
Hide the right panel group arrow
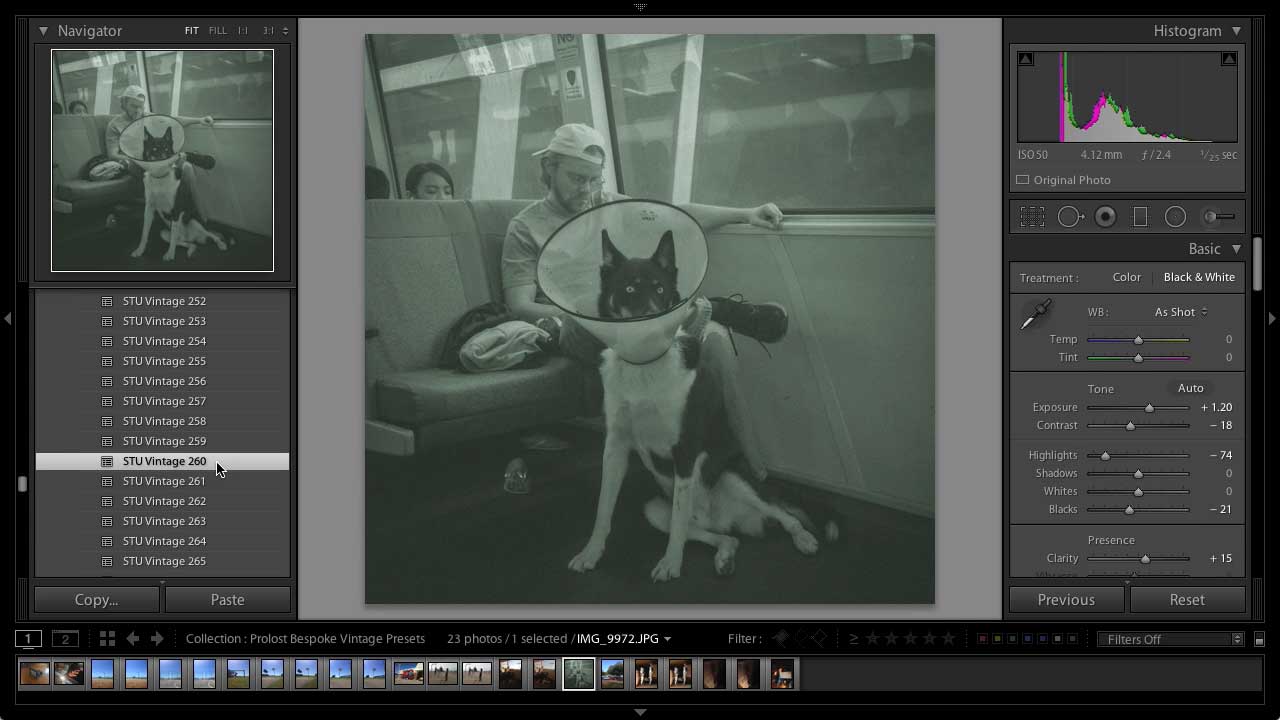tap(1272, 318)
